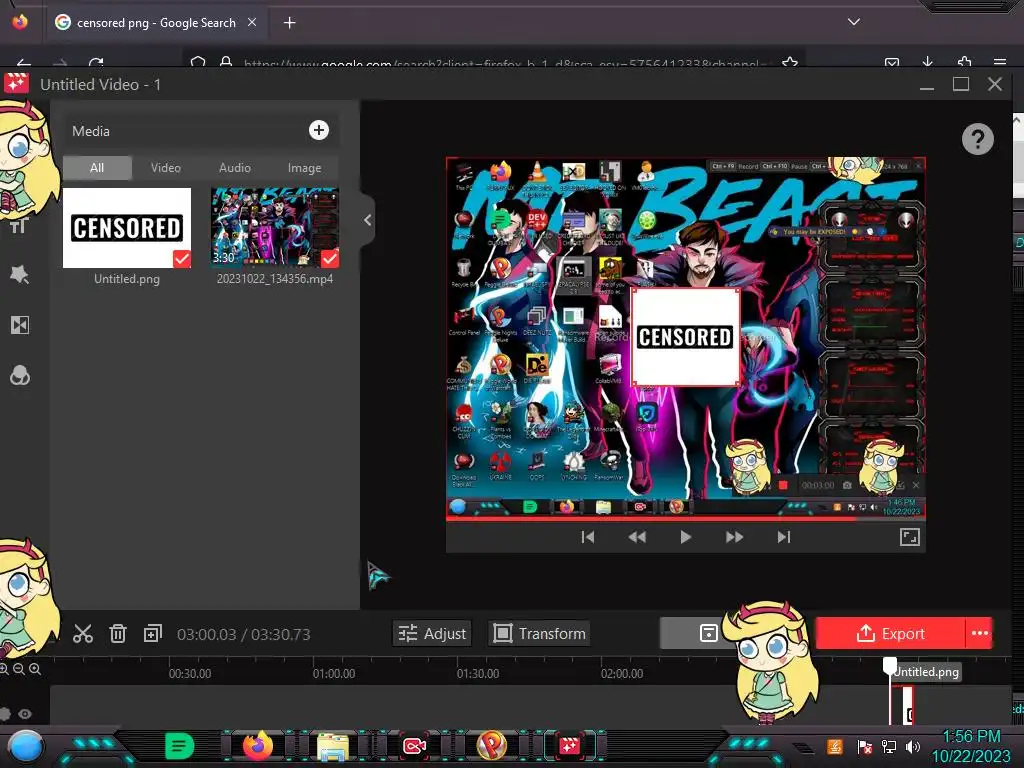
Task: Rewind the preview
Action: click(637, 537)
